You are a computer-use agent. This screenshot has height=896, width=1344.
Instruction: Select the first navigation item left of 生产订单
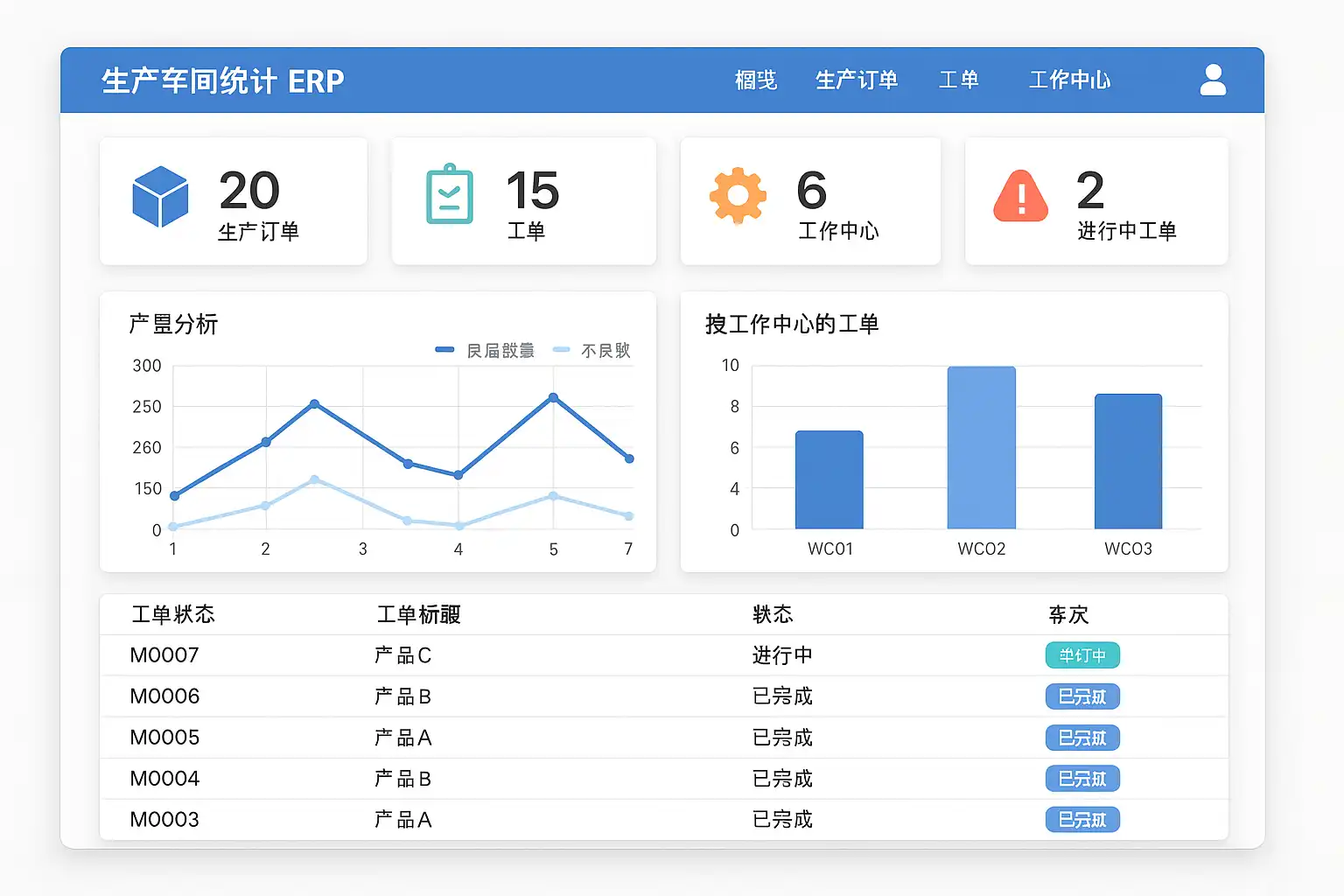tap(756, 80)
